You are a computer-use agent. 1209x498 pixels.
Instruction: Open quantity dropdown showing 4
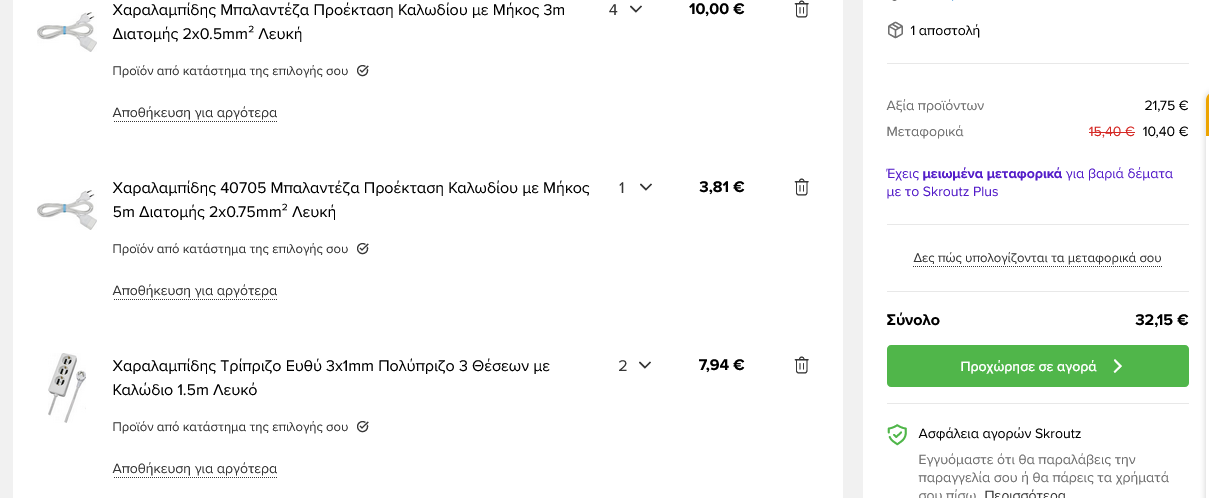[x=625, y=9]
